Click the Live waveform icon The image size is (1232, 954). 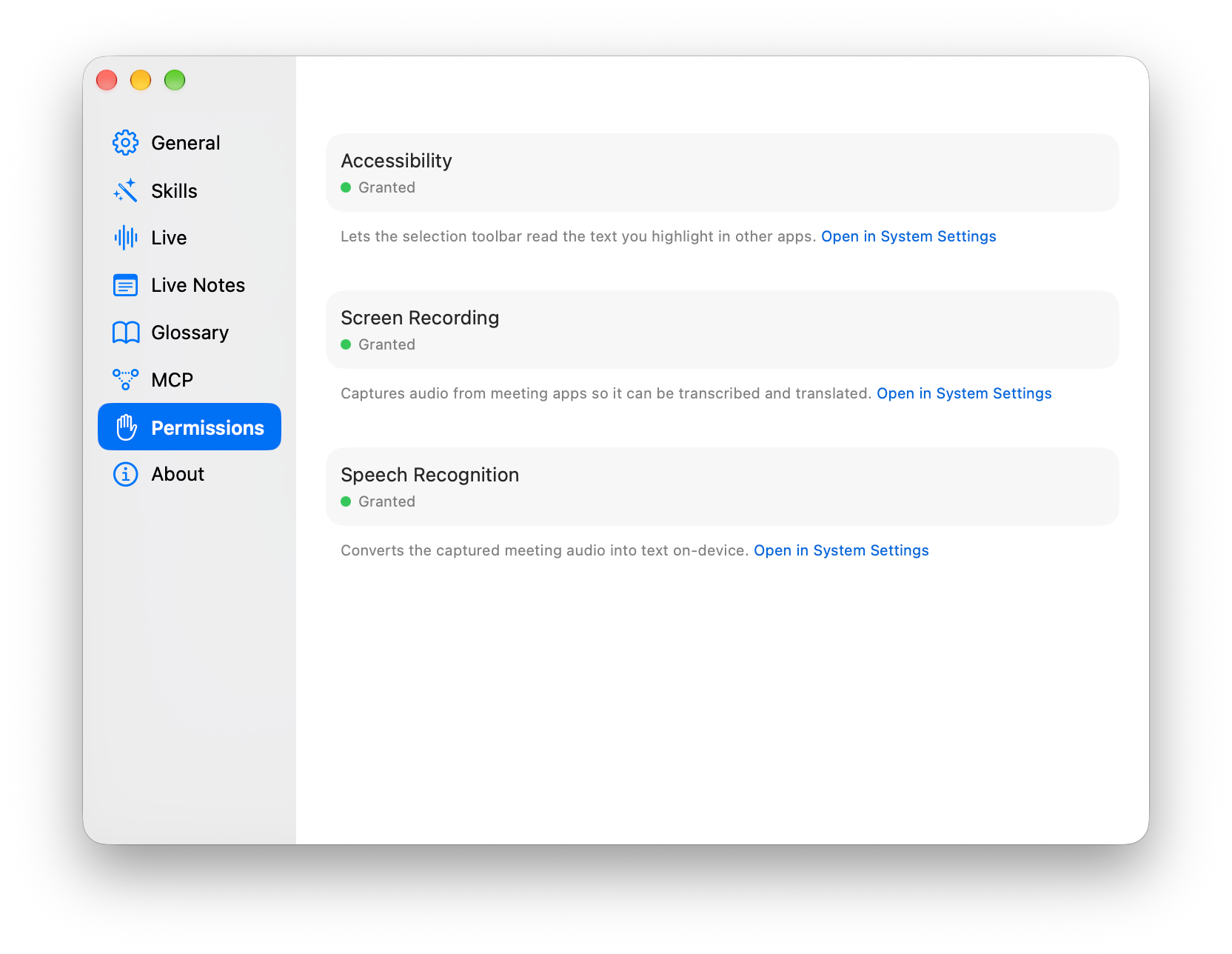126,238
